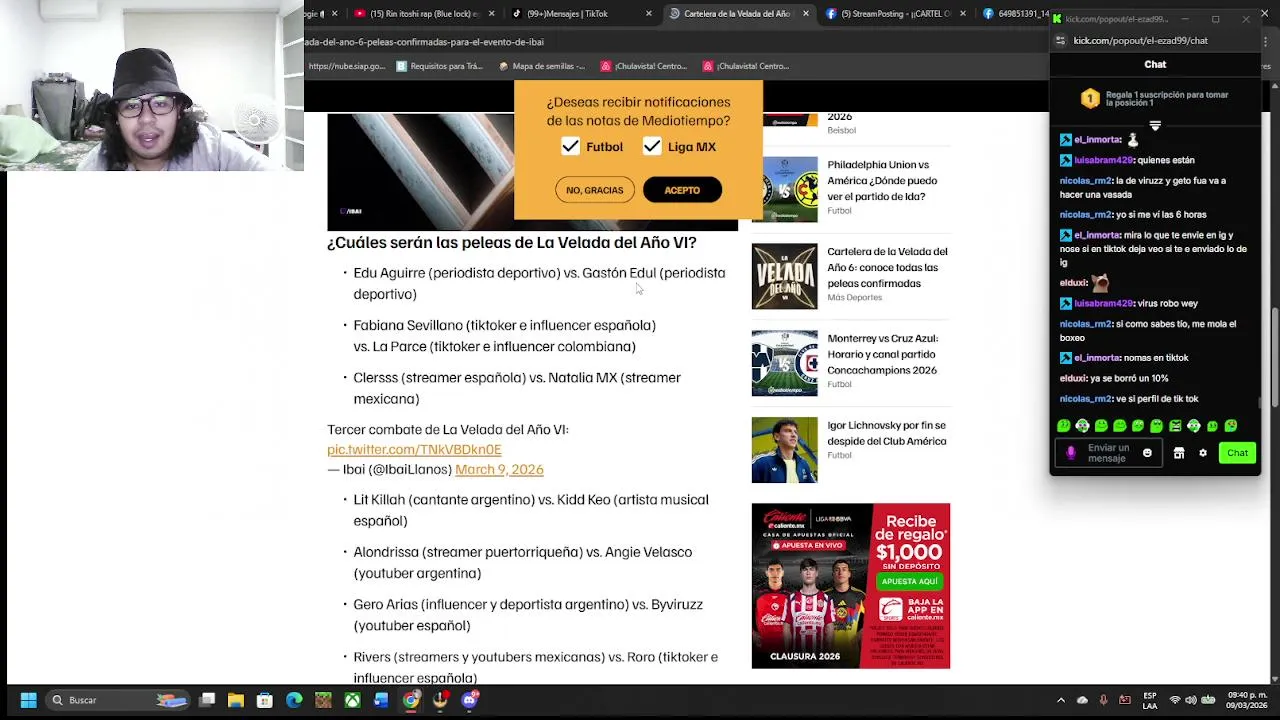
Task: Open the emoji picker in chat input
Action: (1147, 453)
